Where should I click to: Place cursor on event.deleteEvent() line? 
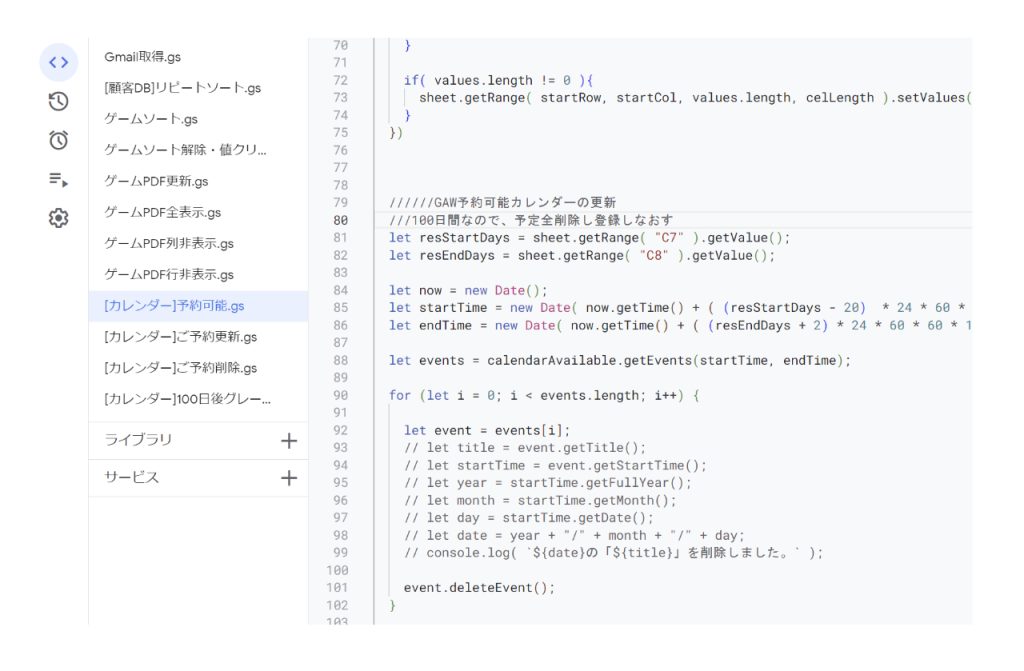478,588
